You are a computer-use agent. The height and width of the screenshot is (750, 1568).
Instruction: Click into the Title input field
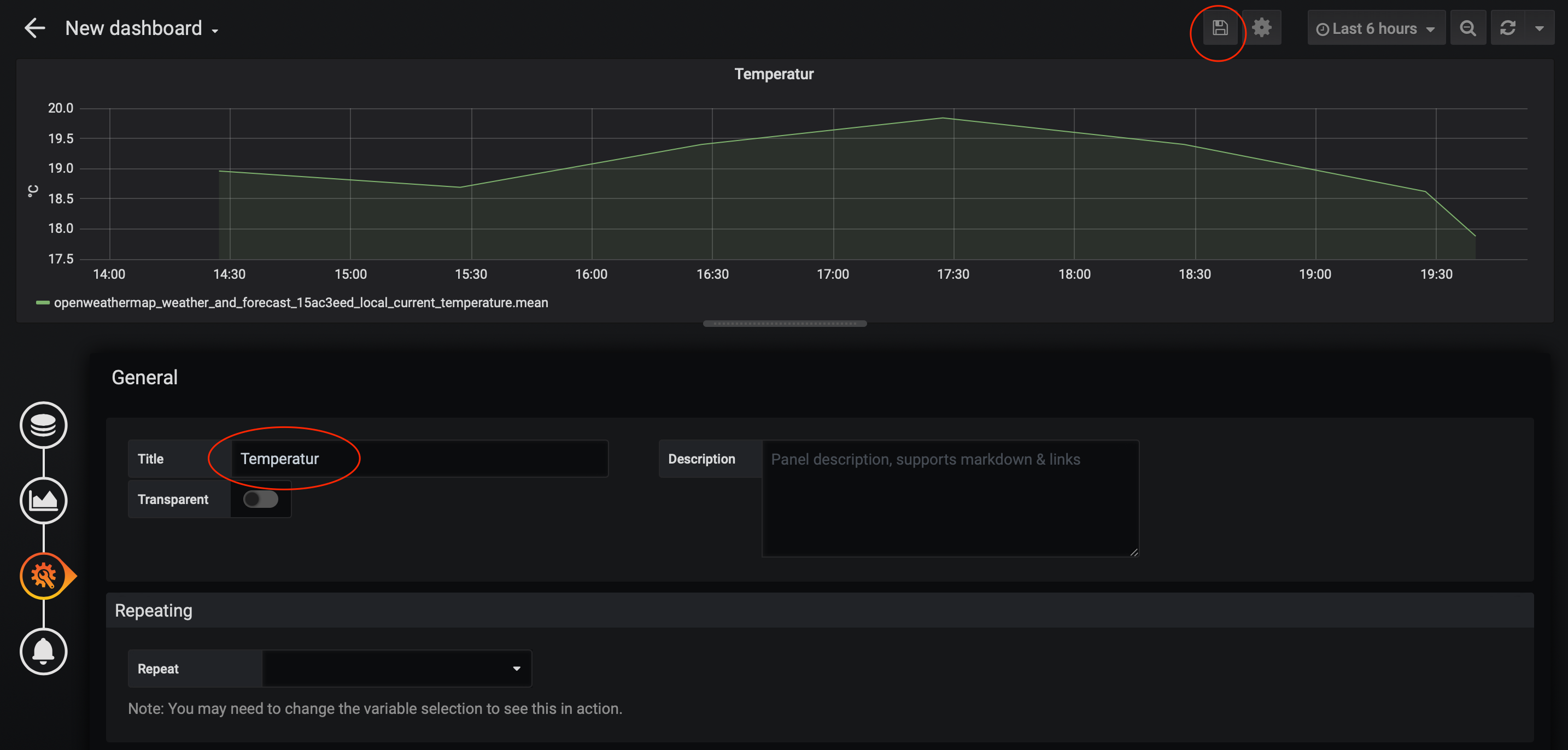419,459
